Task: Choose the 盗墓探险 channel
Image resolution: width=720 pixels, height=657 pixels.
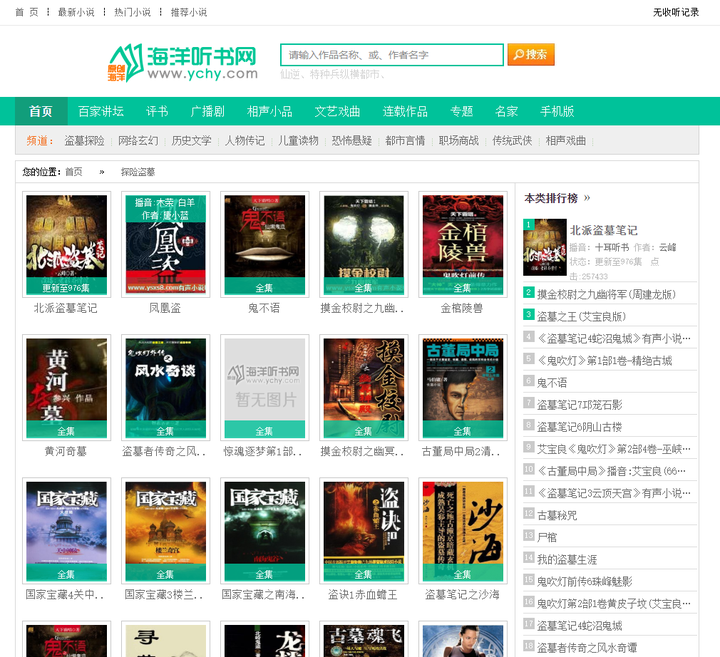Action: click(84, 140)
